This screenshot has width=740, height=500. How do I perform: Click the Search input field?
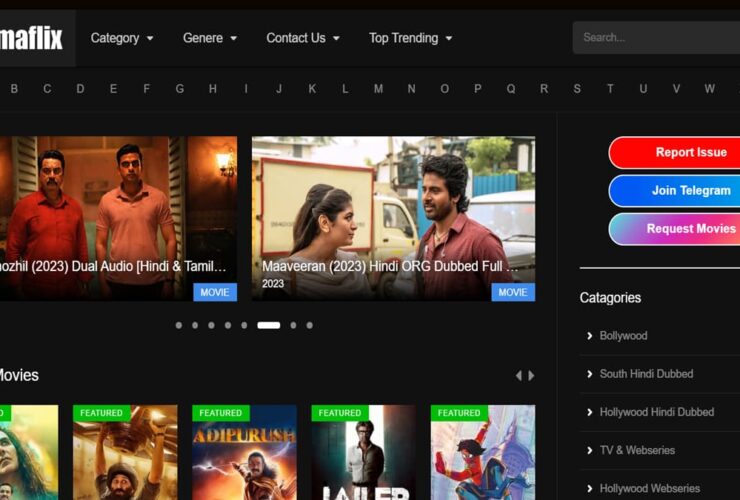tap(656, 37)
